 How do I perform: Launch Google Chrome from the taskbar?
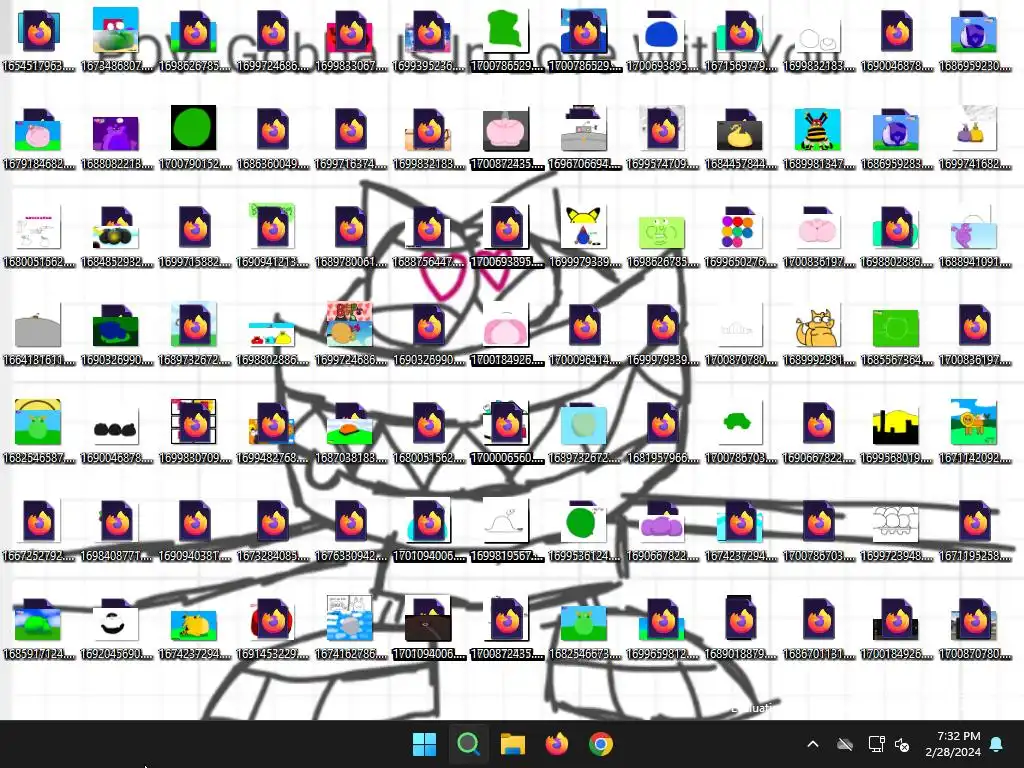pyautogui.click(x=601, y=744)
